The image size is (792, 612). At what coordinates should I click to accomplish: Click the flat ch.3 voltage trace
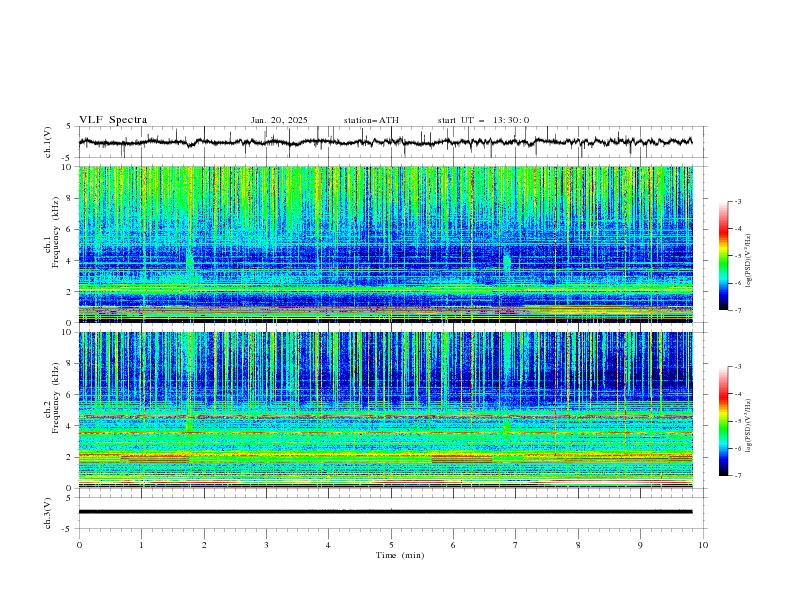[x=385, y=512]
